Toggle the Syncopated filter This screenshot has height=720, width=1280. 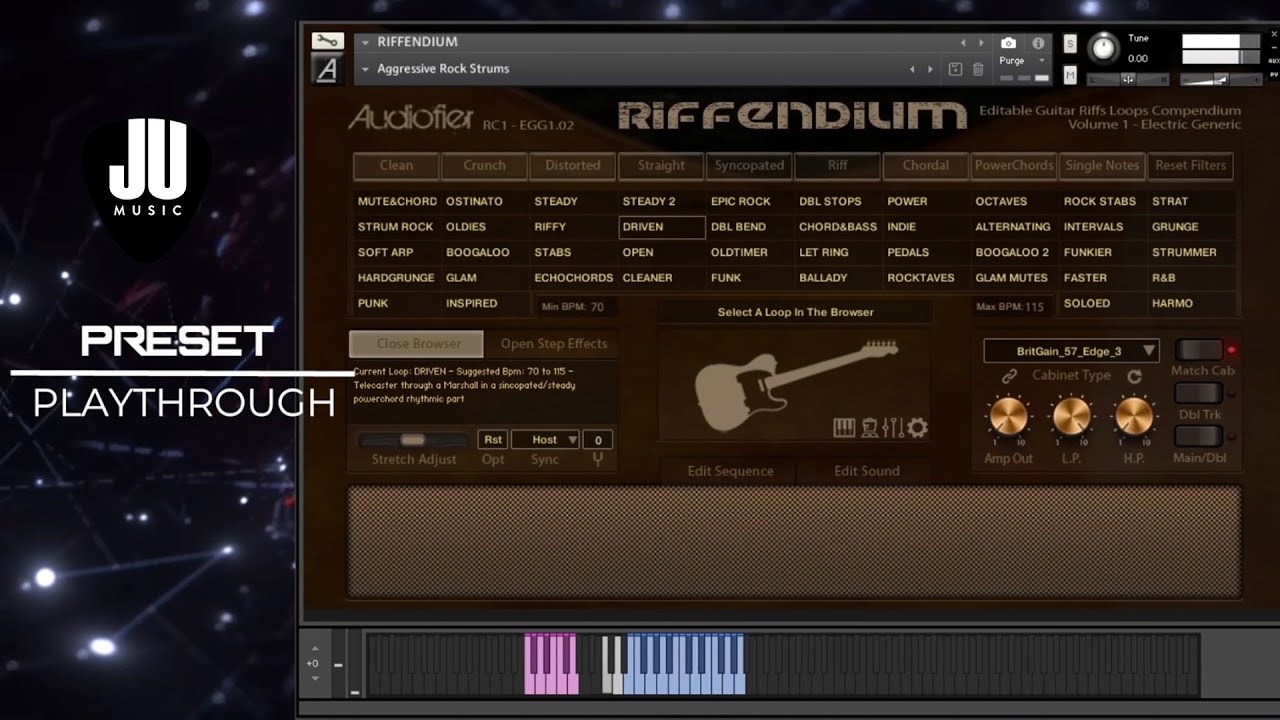pos(749,165)
